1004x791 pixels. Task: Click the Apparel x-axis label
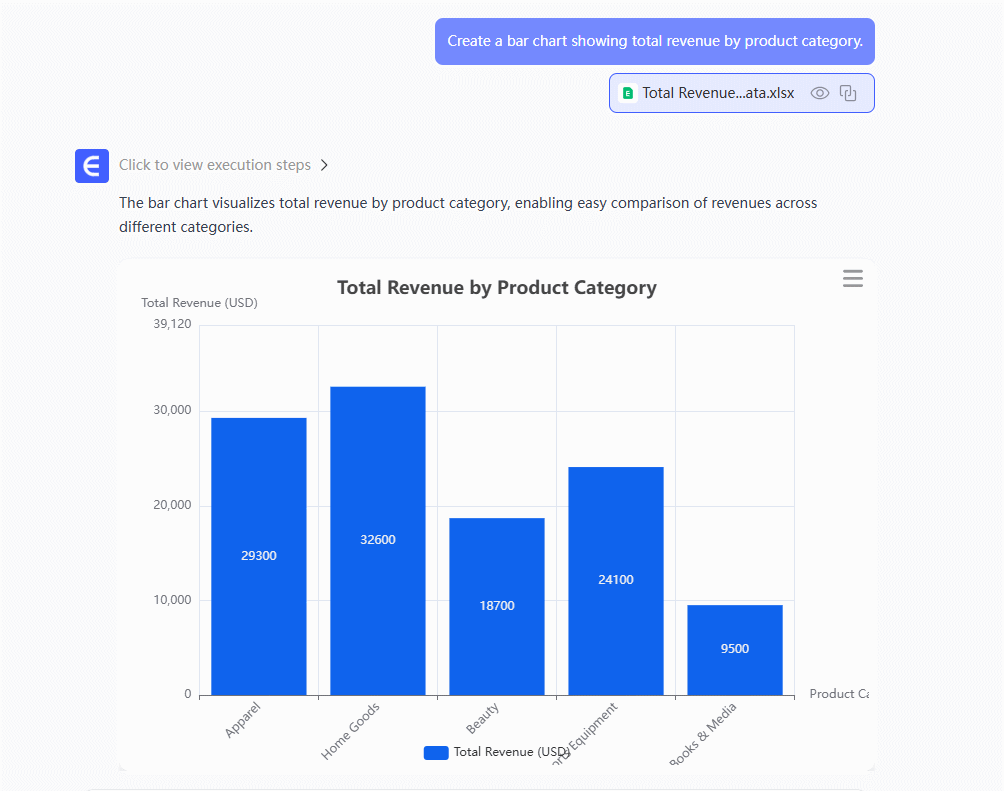coord(243,720)
